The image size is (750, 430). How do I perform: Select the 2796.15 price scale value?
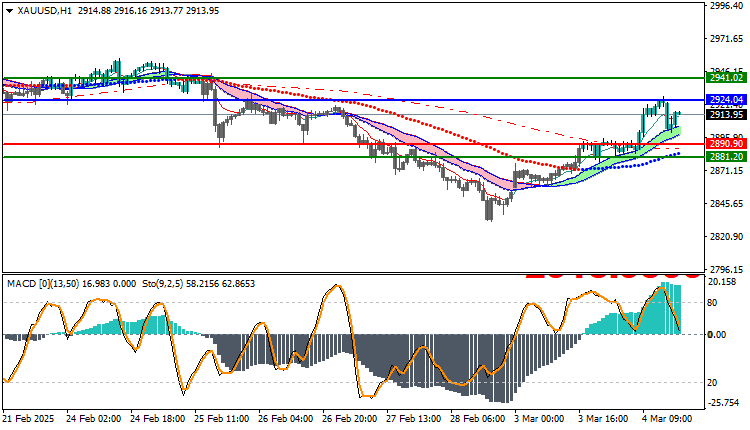727,269
